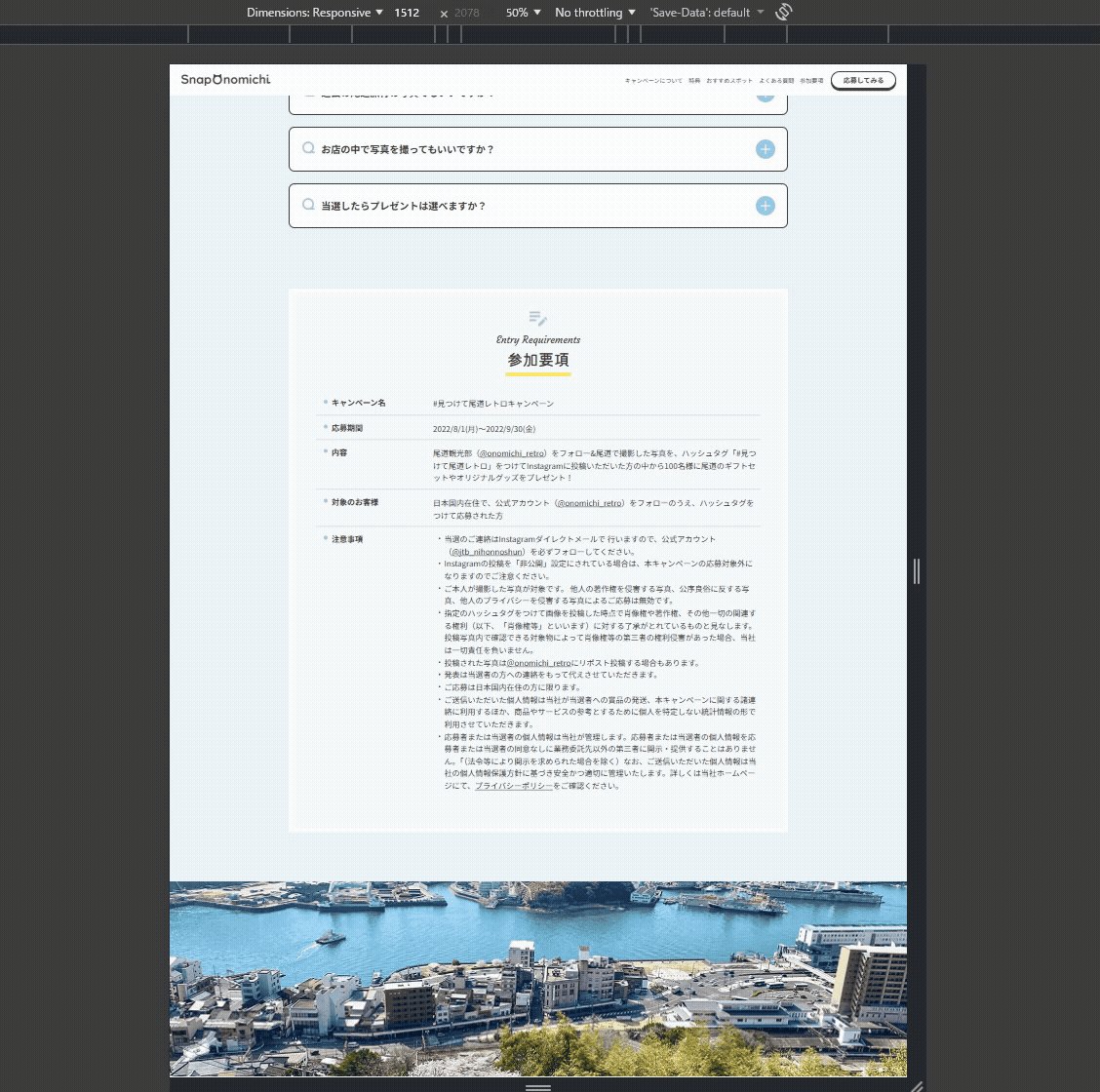Click the 応募してみる button
1100x1092 pixels.
click(x=863, y=81)
